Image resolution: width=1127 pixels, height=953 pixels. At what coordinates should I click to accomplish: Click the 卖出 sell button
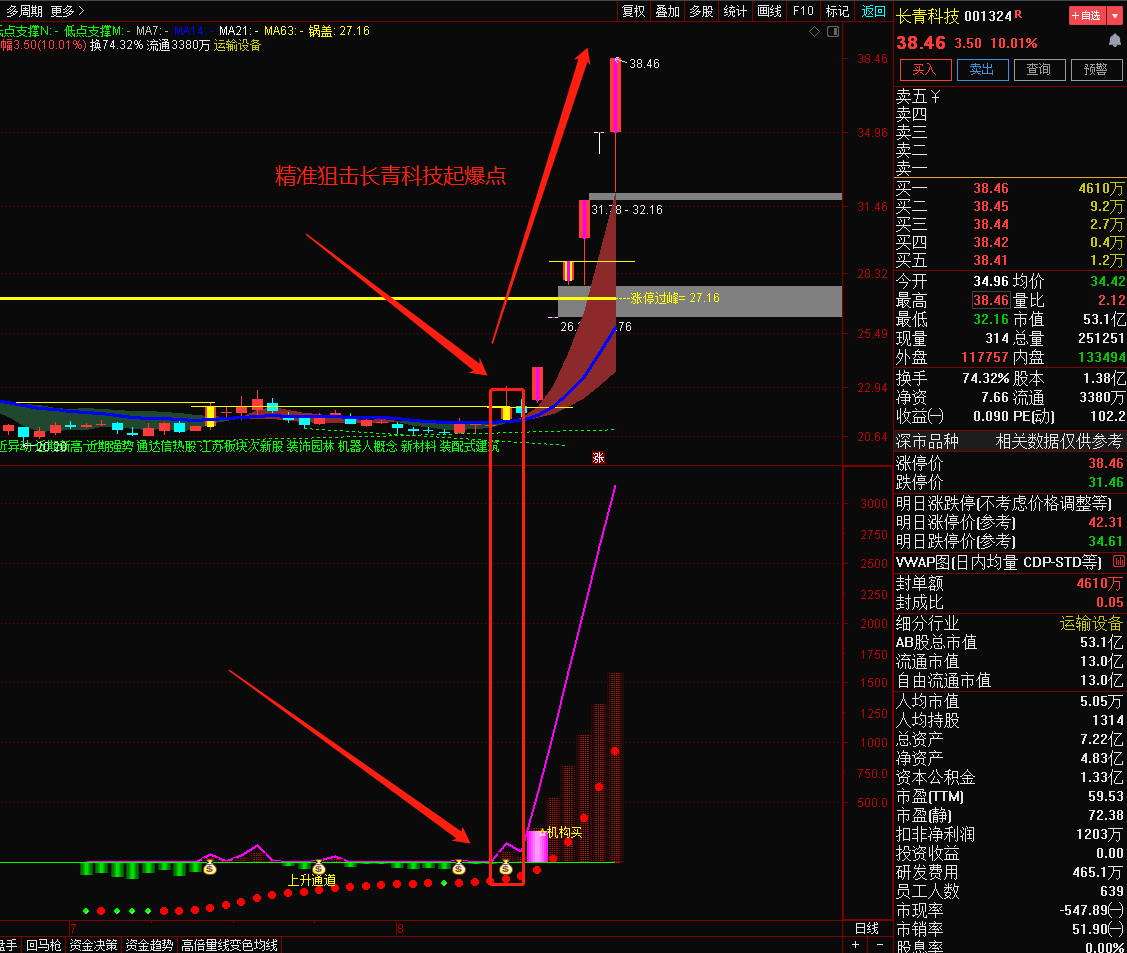[x=982, y=70]
